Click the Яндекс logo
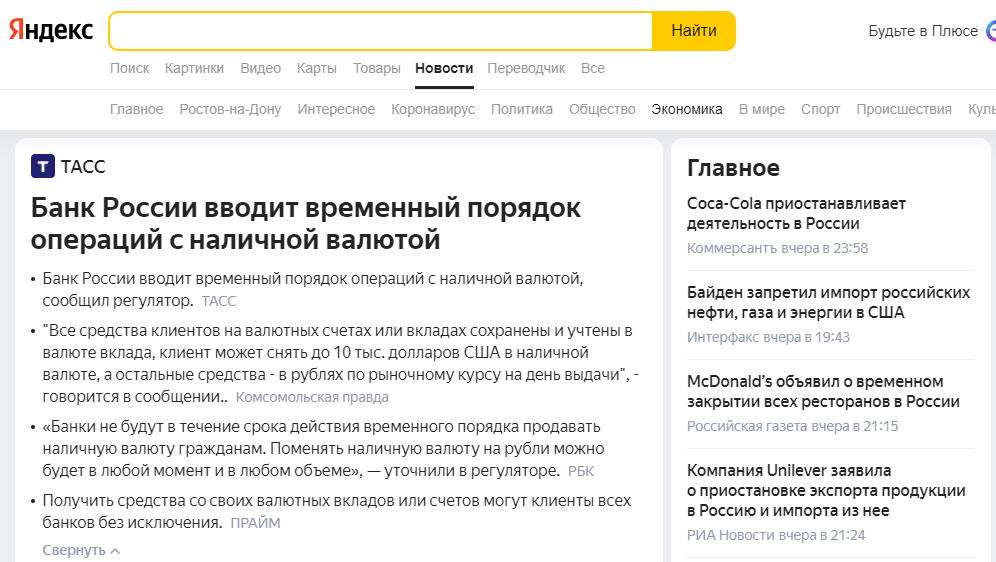This screenshot has height=562, width=996. (x=51, y=30)
